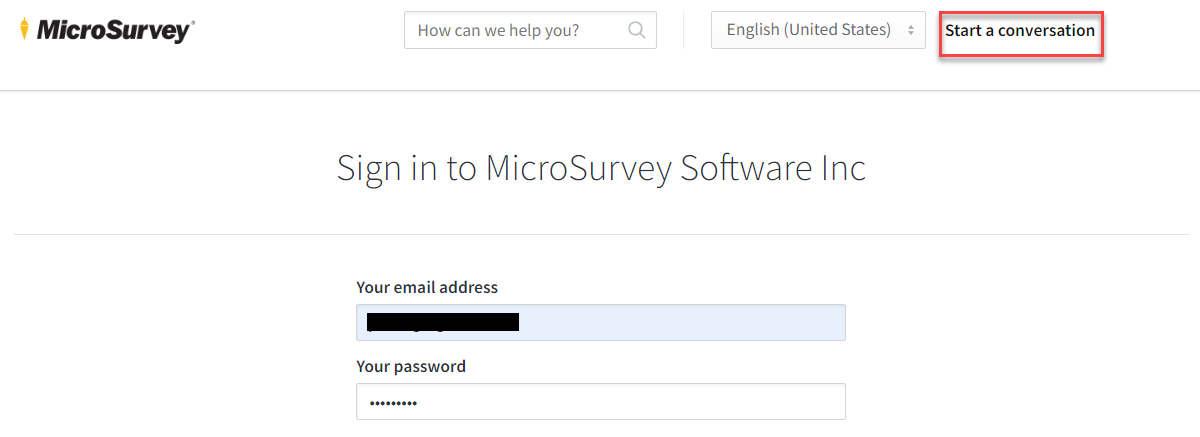Click the 'Sign in to MicroSurvey Software Inc' heading
Image resolution: width=1200 pixels, height=437 pixels.
point(601,168)
